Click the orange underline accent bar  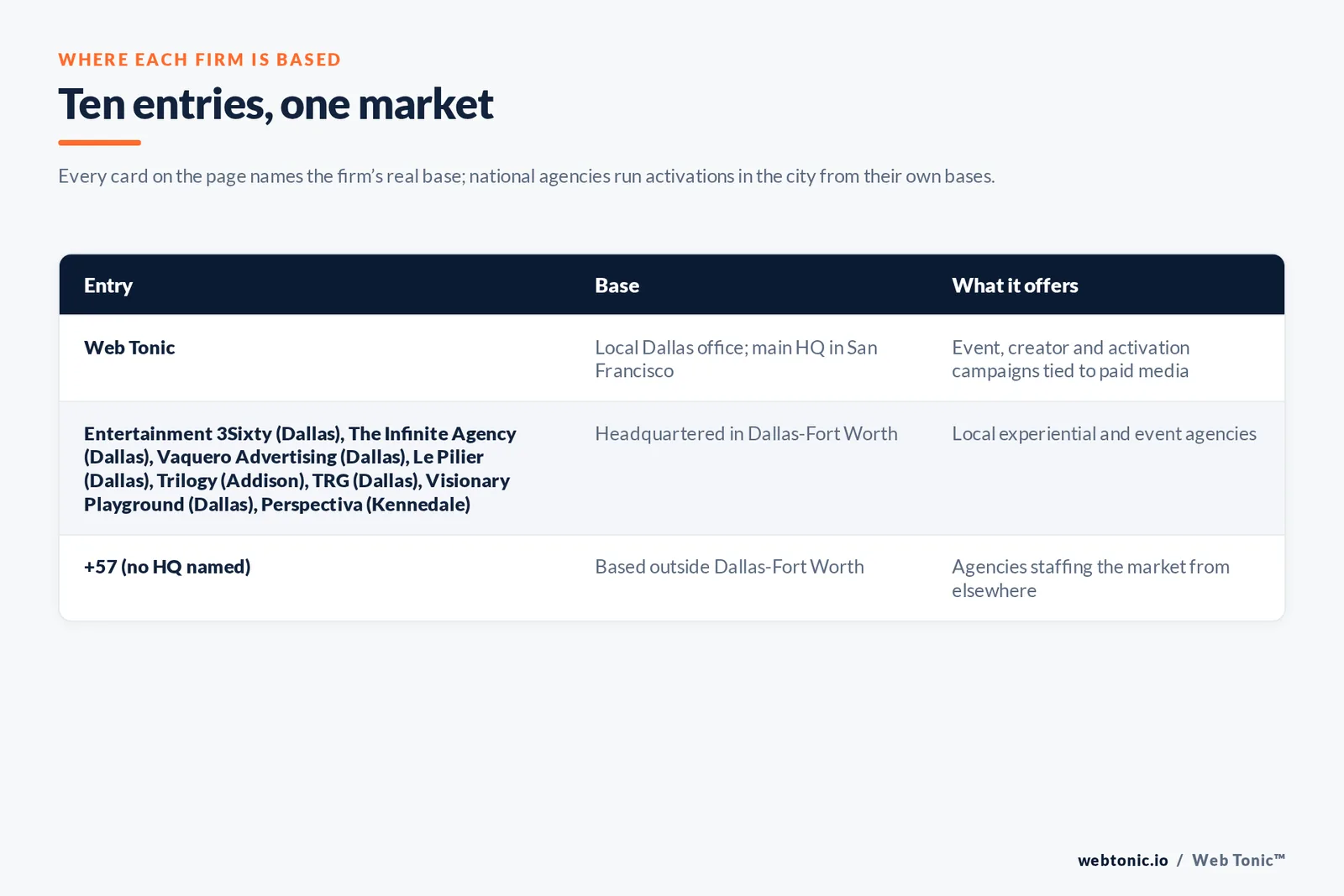(99, 143)
